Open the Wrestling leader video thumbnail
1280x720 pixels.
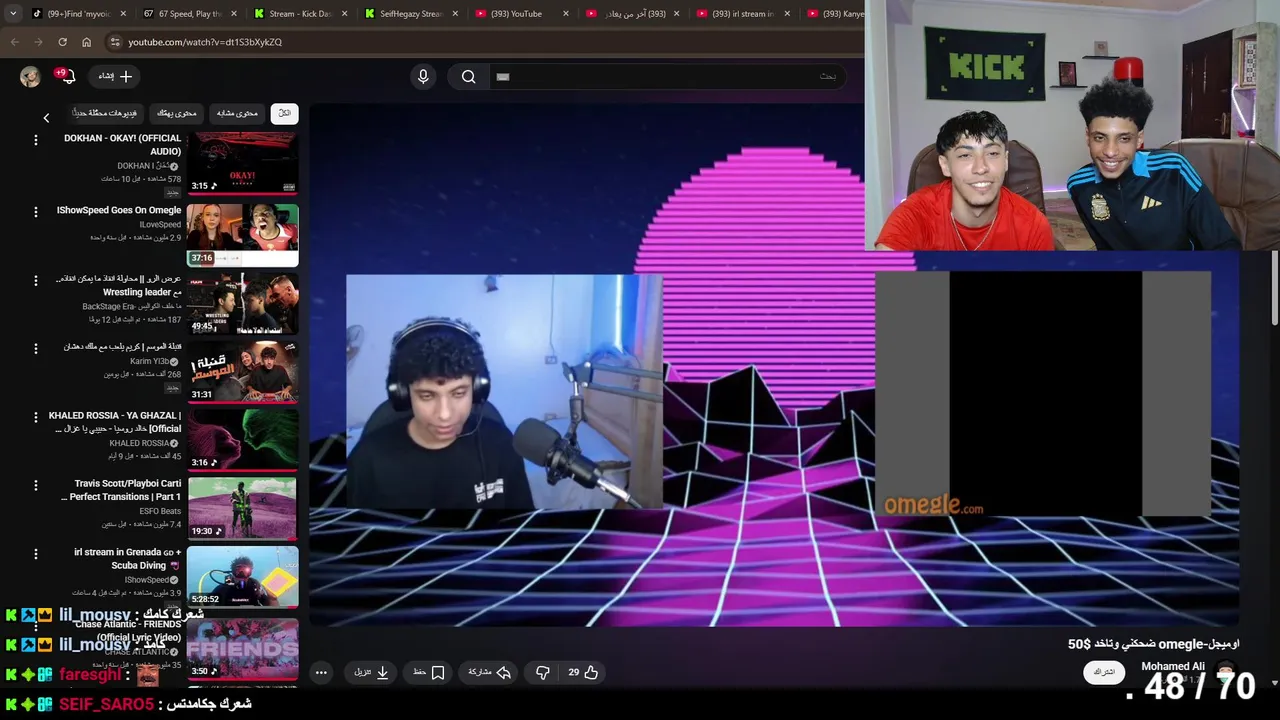242,303
